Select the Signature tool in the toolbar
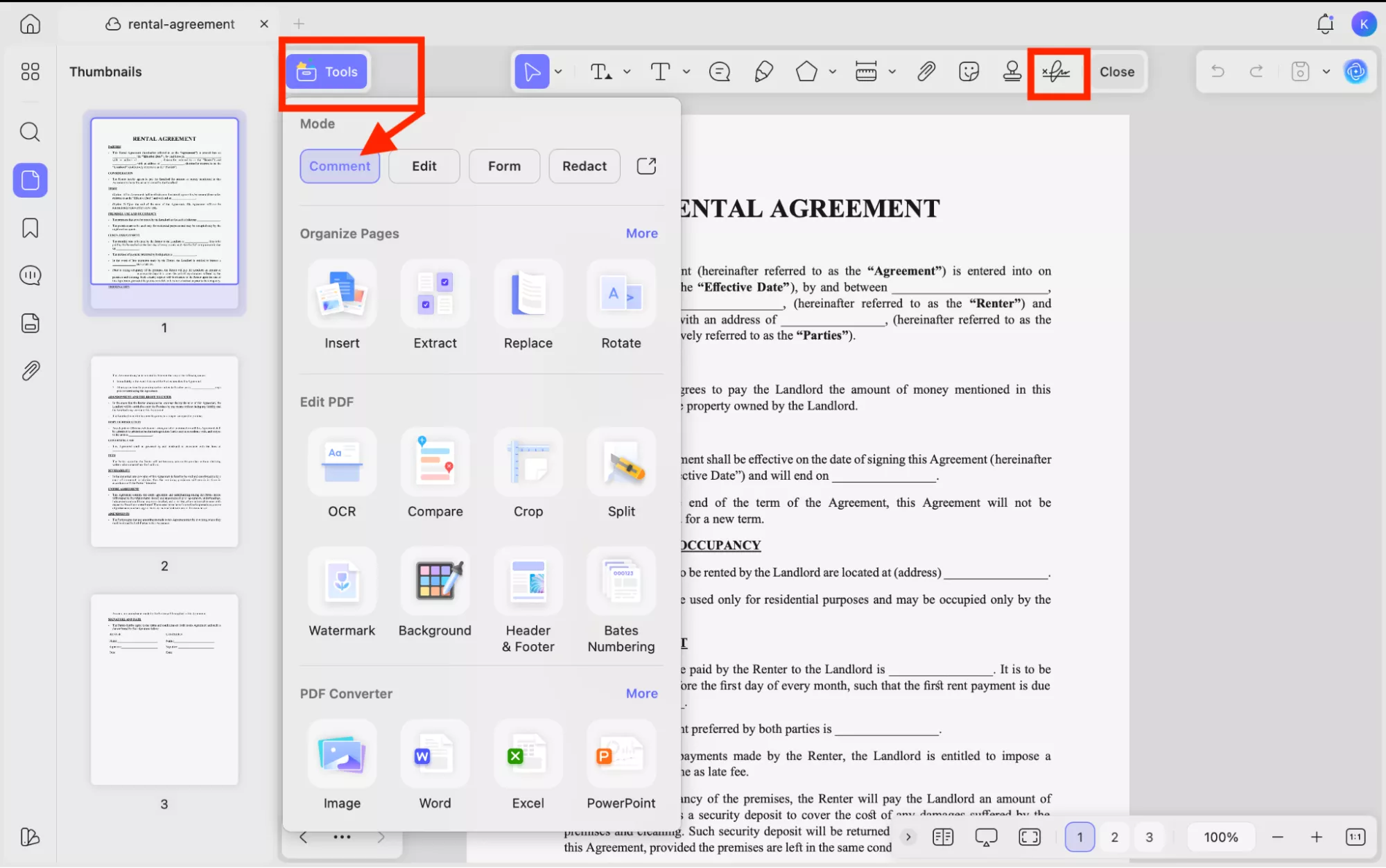 coord(1057,71)
